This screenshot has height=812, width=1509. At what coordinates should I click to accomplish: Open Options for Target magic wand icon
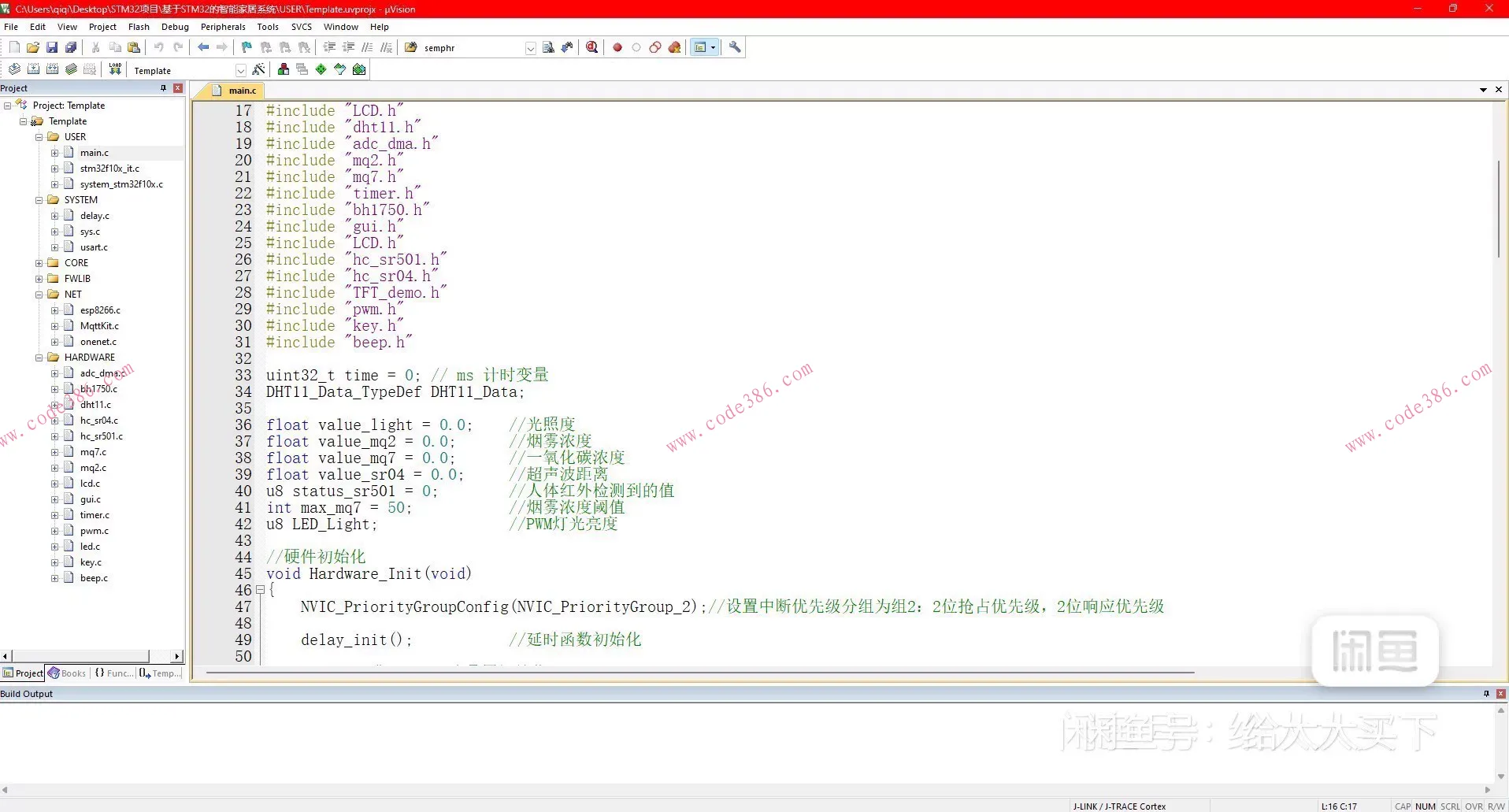coord(258,69)
